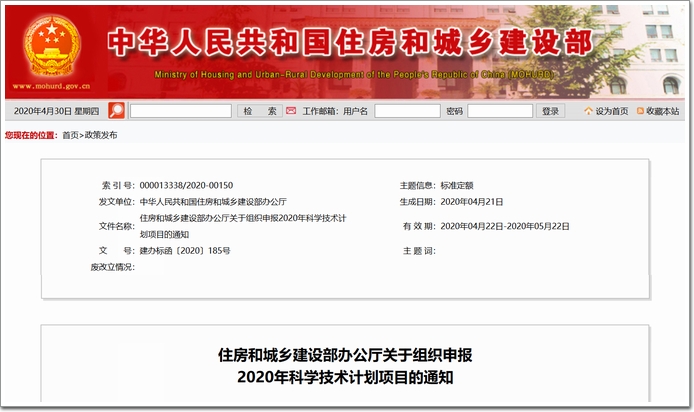The image size is (694, 412).
Task: Focus the site search input field
Action: [181, 111]
